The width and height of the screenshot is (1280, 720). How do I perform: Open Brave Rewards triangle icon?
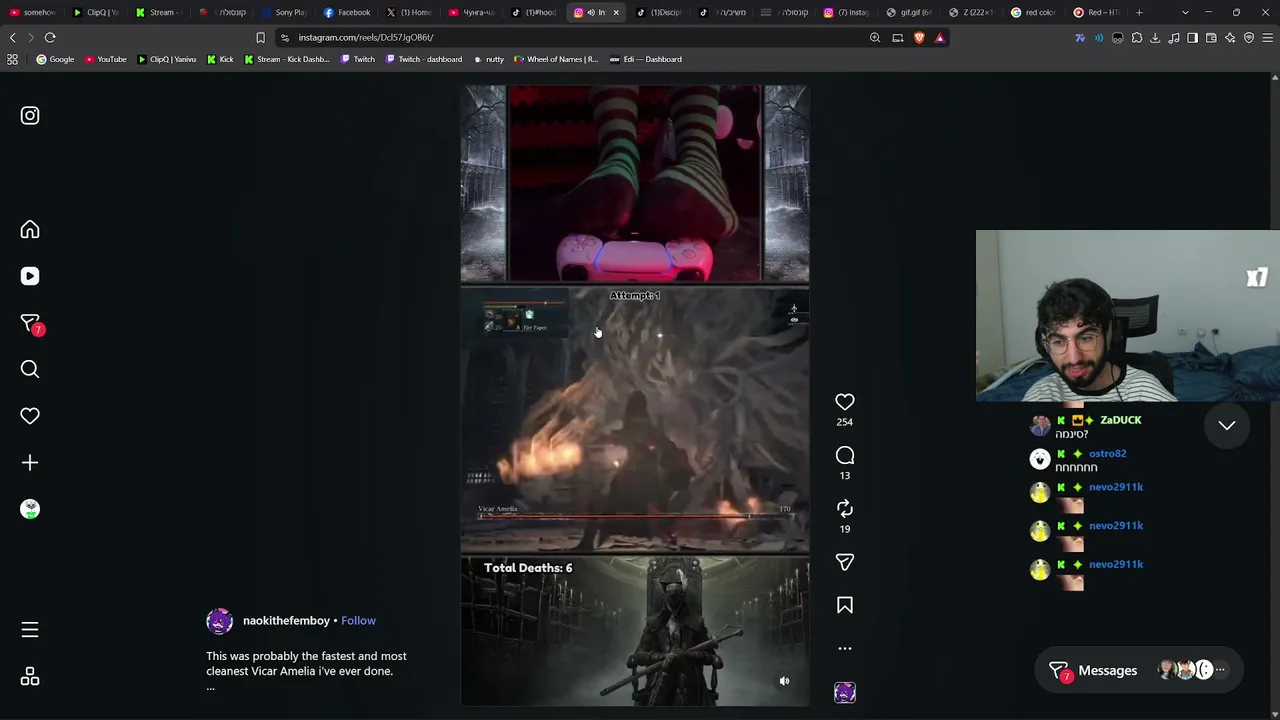[x=939, y=38]
